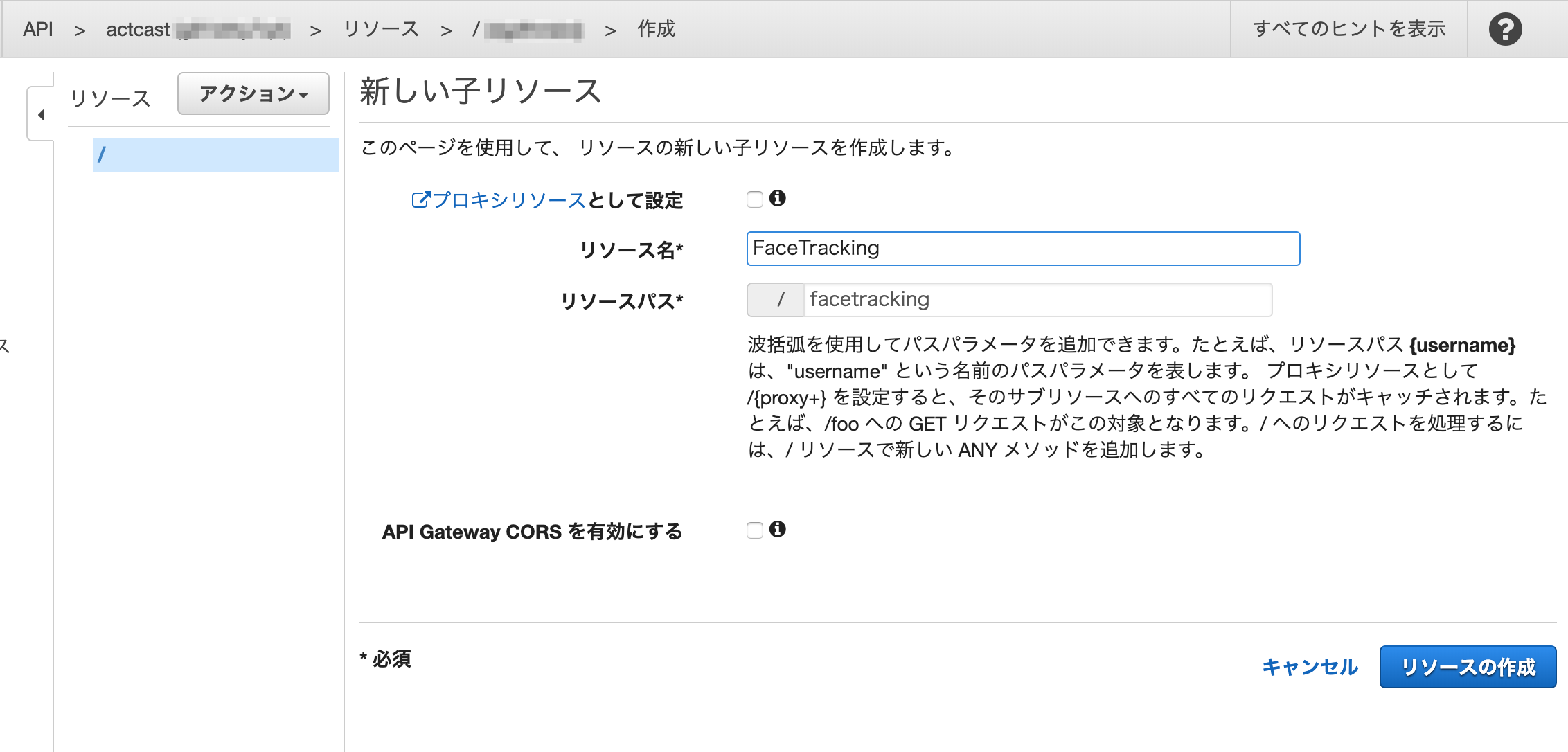This screenshot has width=1568, height=752.
Task: Click the help question mark icon
Action: [x=1505, y=29]
